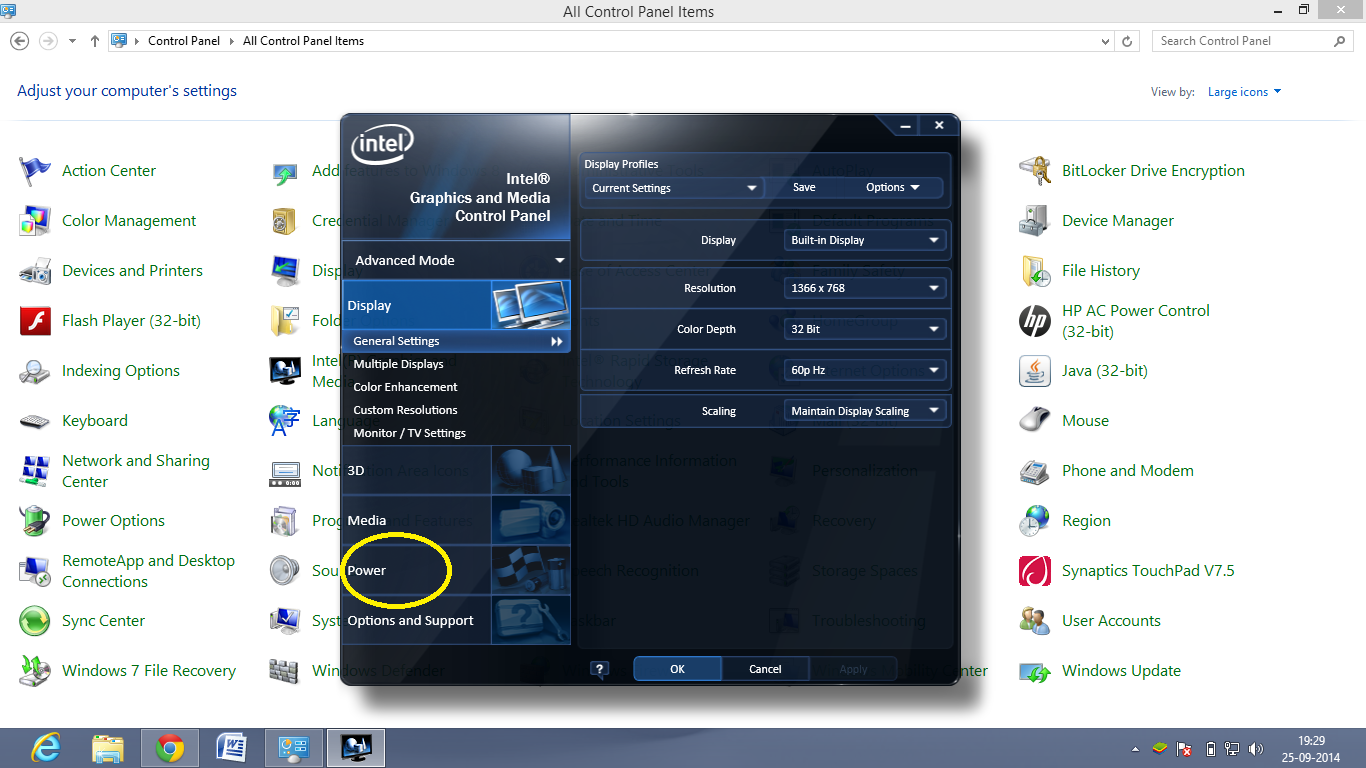Open Sync Center in Control Panel
Image resolution: width=1366 pixels, height=768 pixels.
(82, 621)
